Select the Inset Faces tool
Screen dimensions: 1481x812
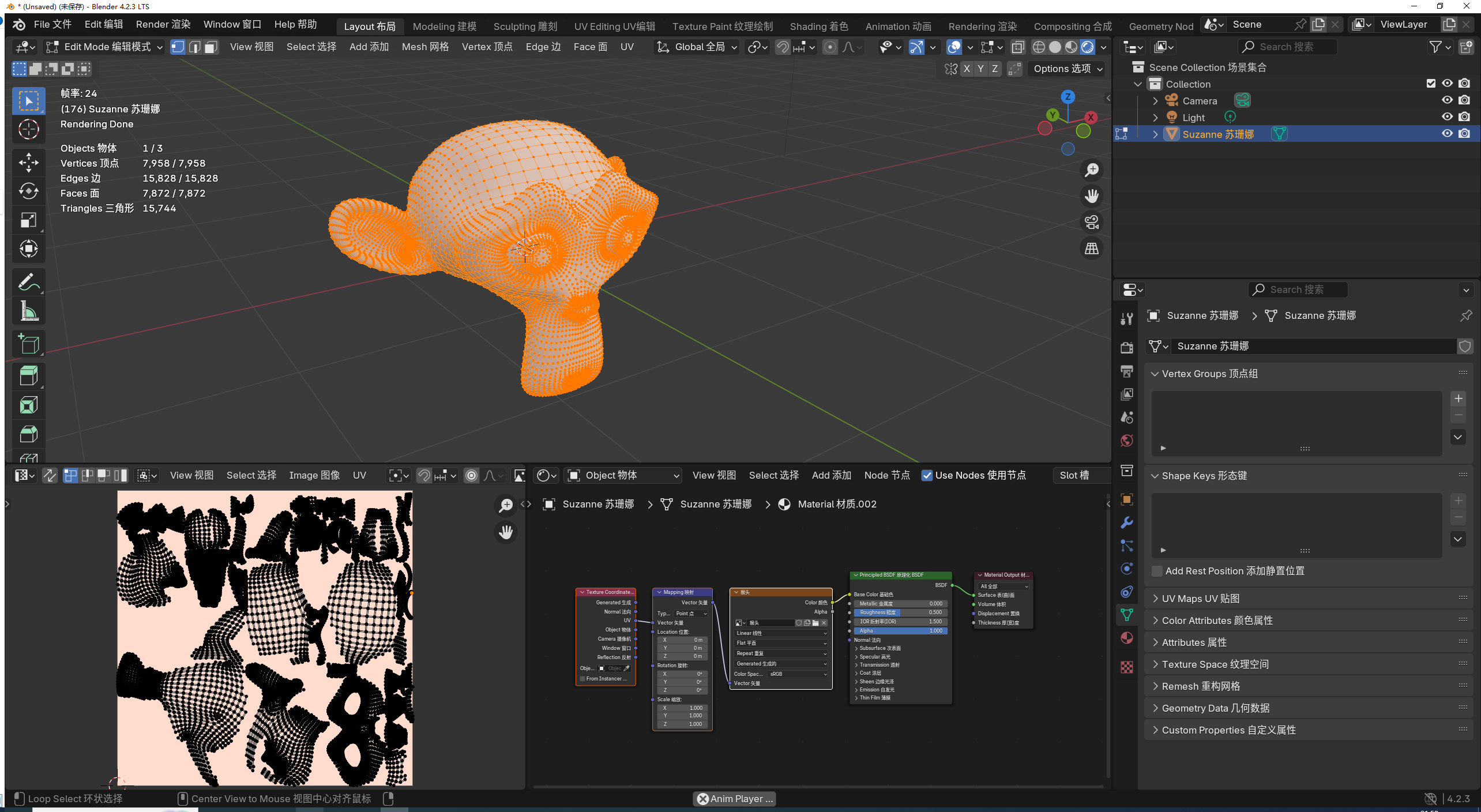tap(28, 405)
